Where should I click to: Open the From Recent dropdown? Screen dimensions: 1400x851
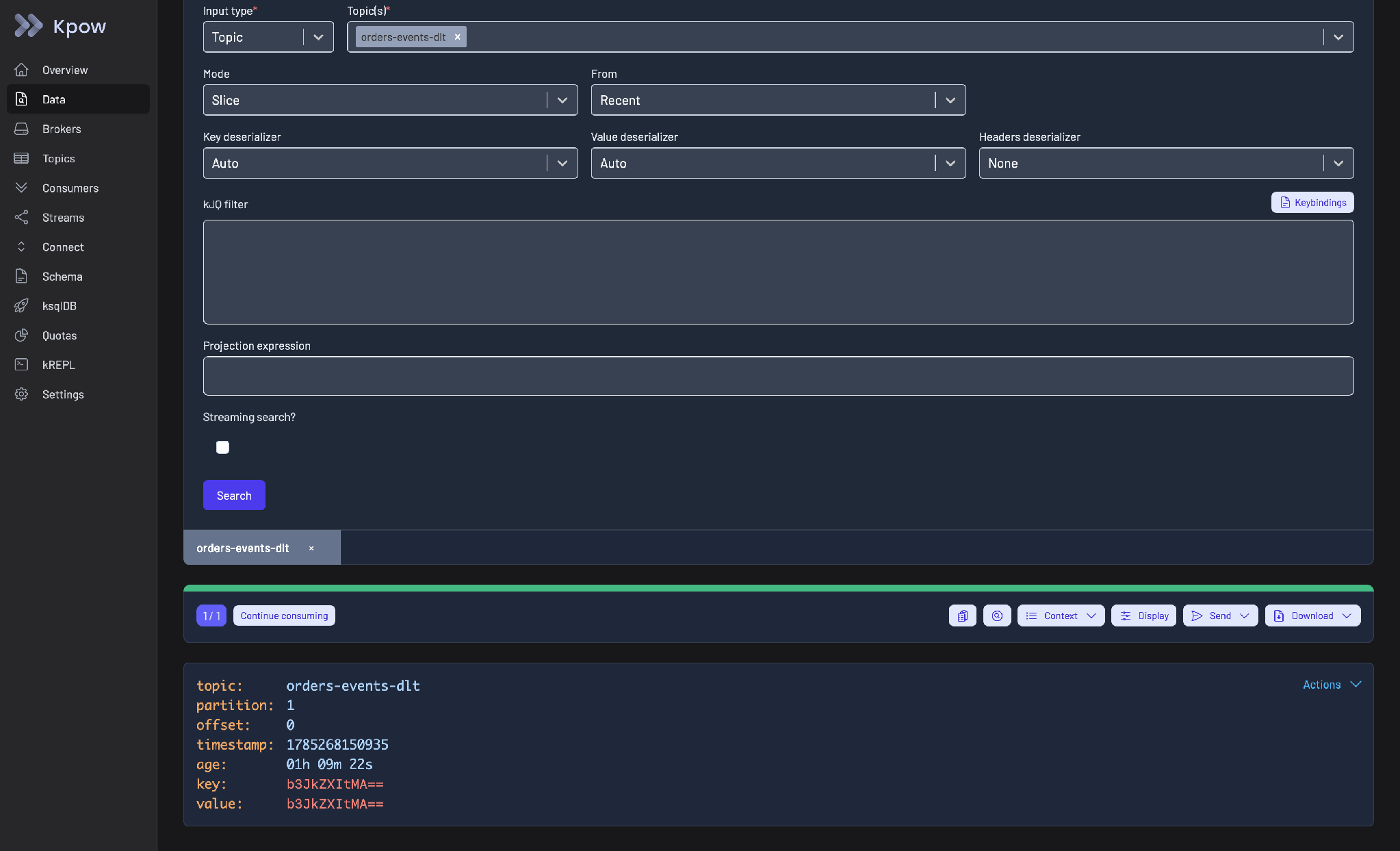[x=778, y=100]
